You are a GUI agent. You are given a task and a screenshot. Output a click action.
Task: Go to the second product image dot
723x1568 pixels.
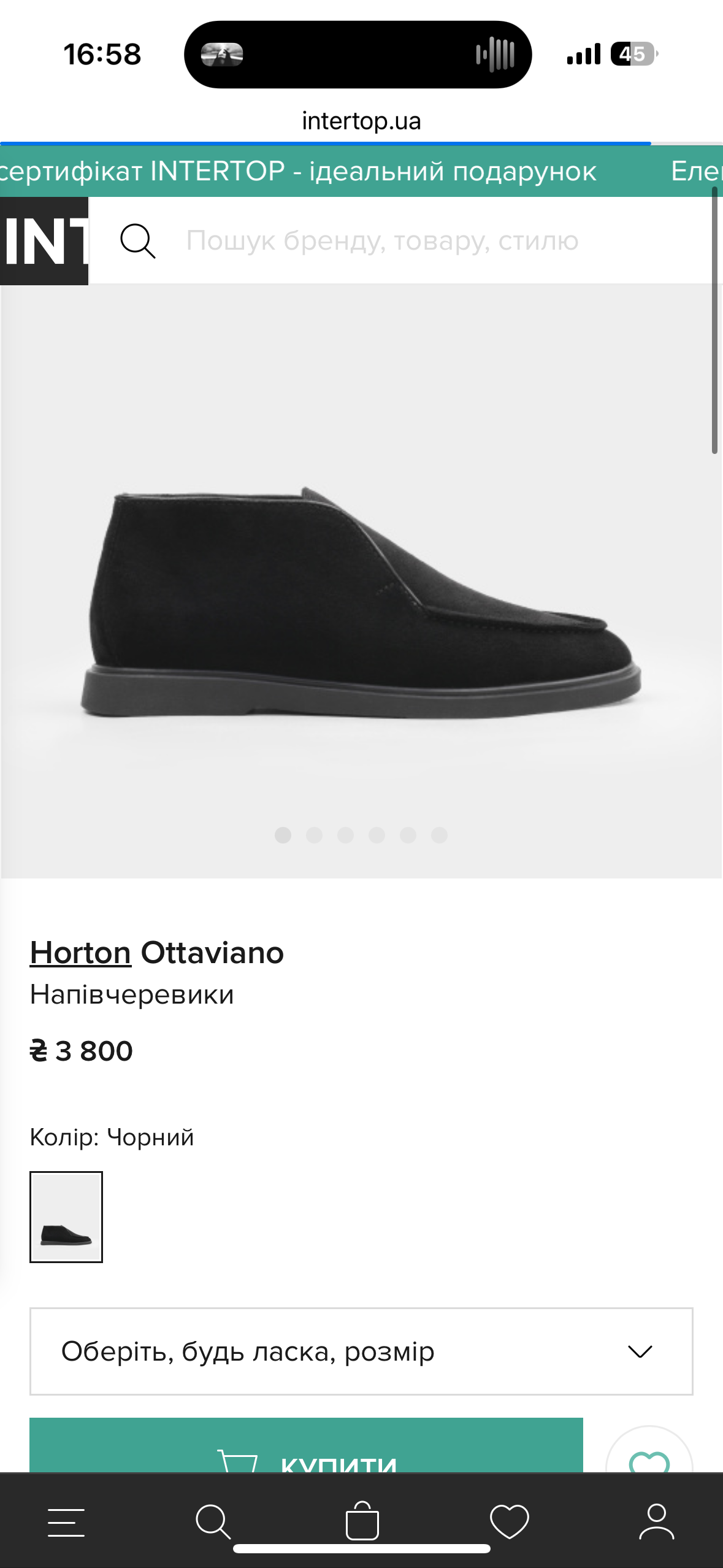314,835
